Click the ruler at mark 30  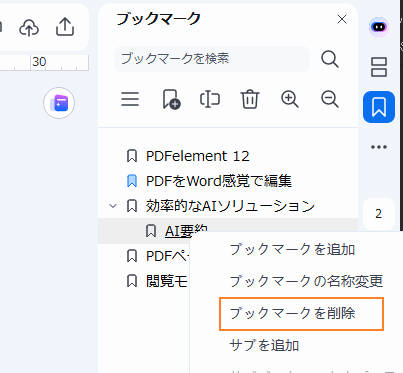pos(39,62)
